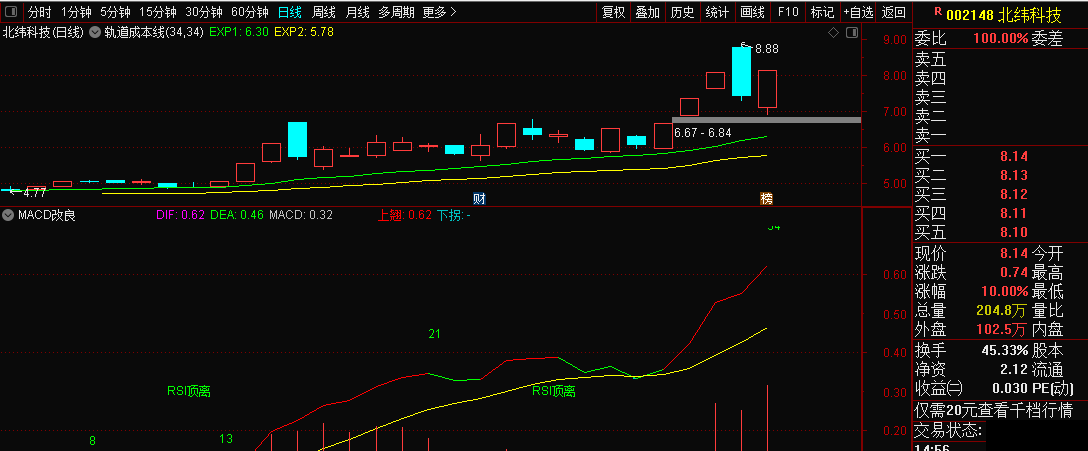
Task: Switch to 月线 monthly chart
Action: 357,12
